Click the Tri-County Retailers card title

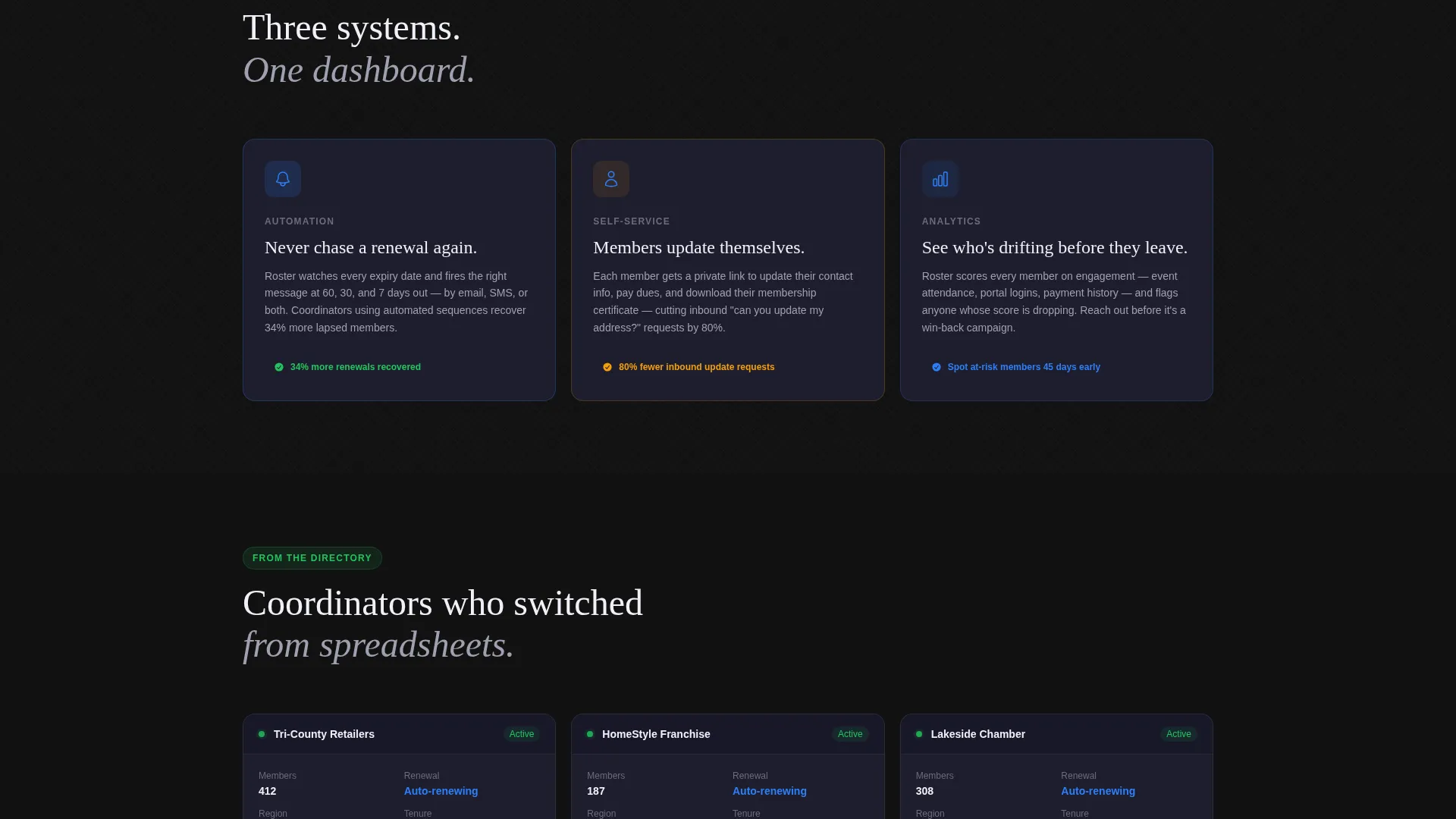(324, 734)
